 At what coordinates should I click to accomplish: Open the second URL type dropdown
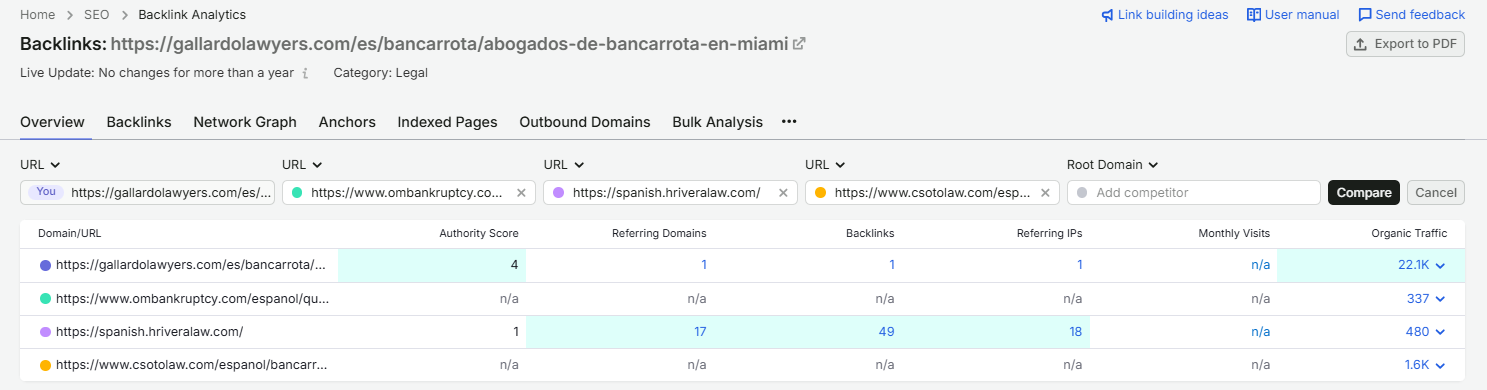tap(303, 165)
